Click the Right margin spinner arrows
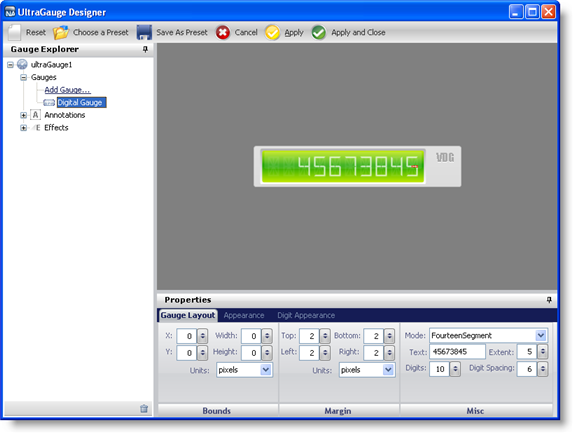Image resolution: width=574 pixels, height=434 pixels. pos(390,352)
